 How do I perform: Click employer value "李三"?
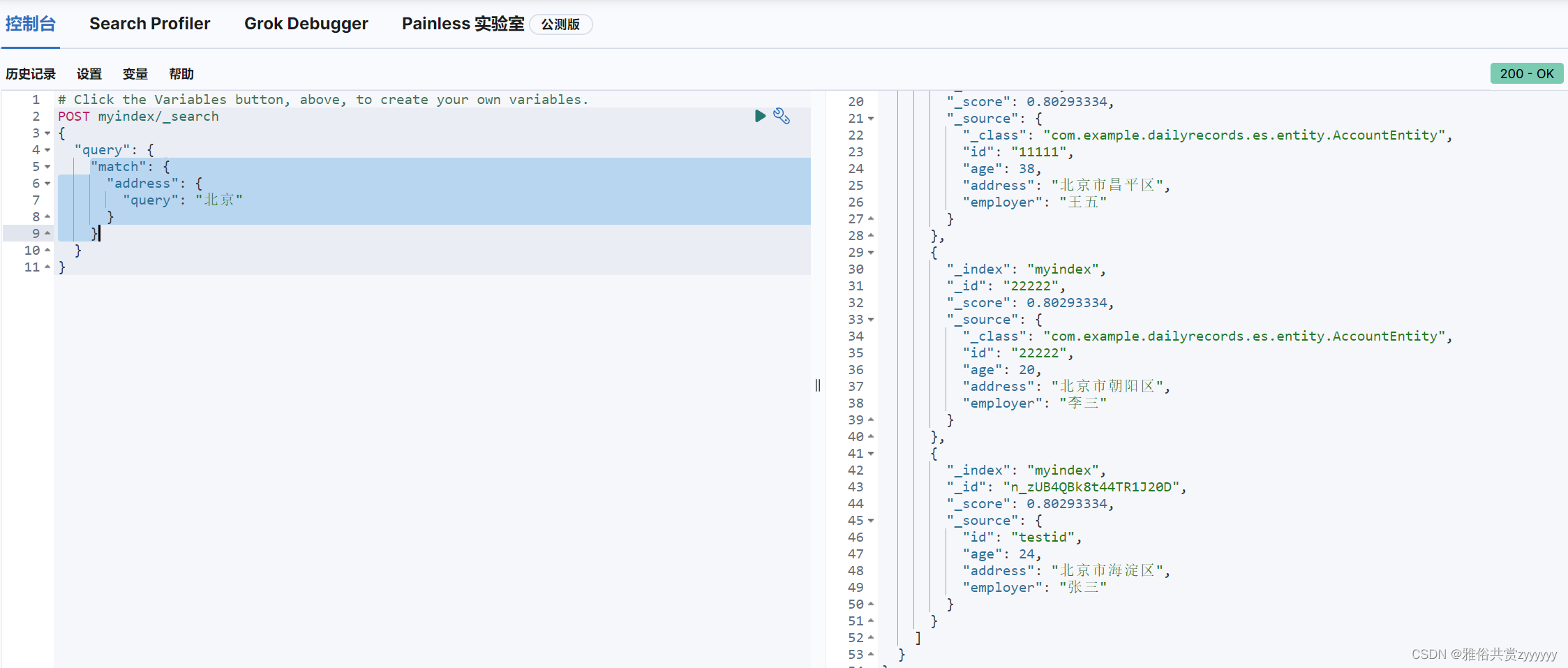click(1083, 403)
